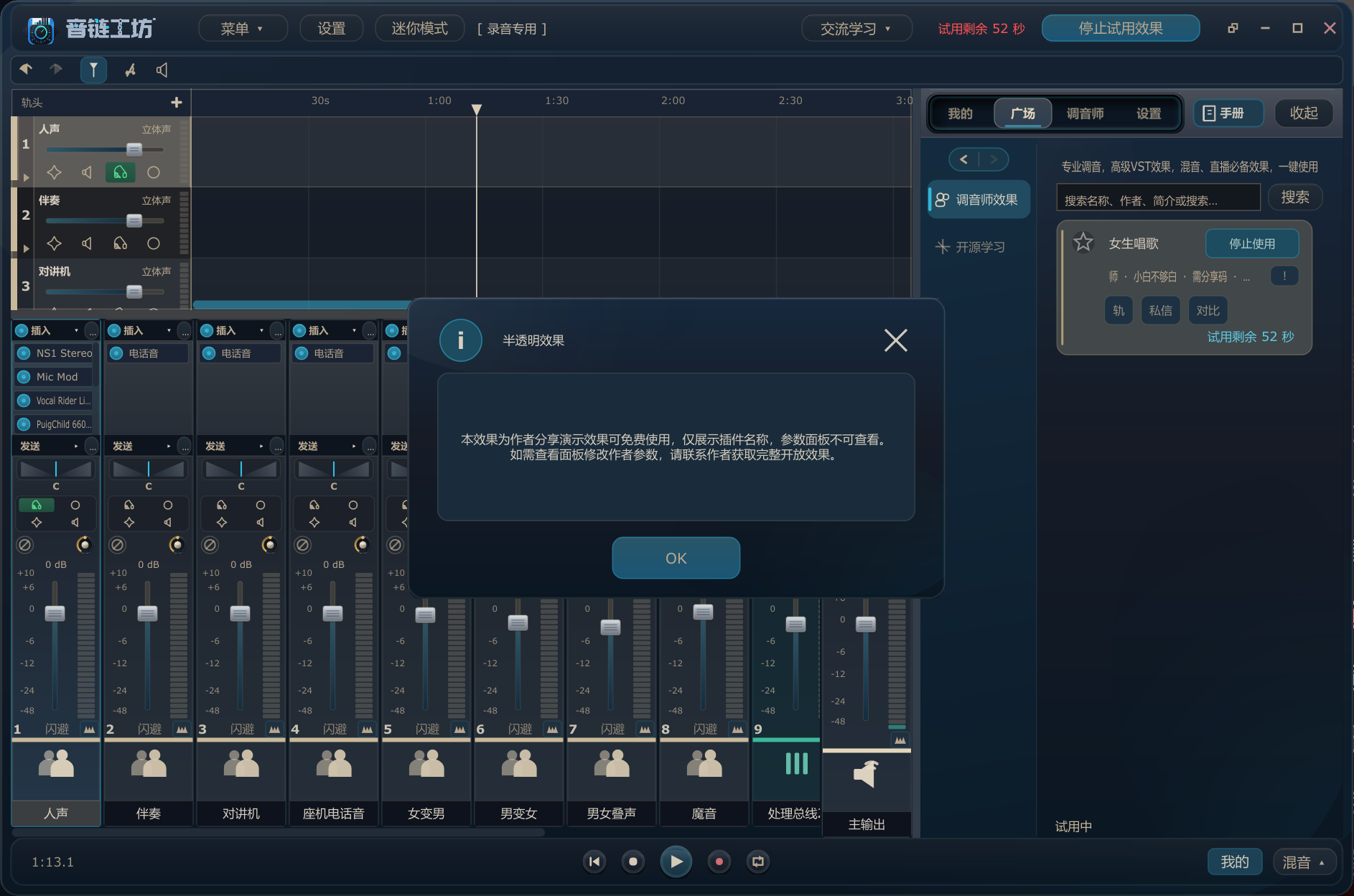The image size is (1354, 896).
Task: Click the play button in the transport bar
Action: coord(676,862)
